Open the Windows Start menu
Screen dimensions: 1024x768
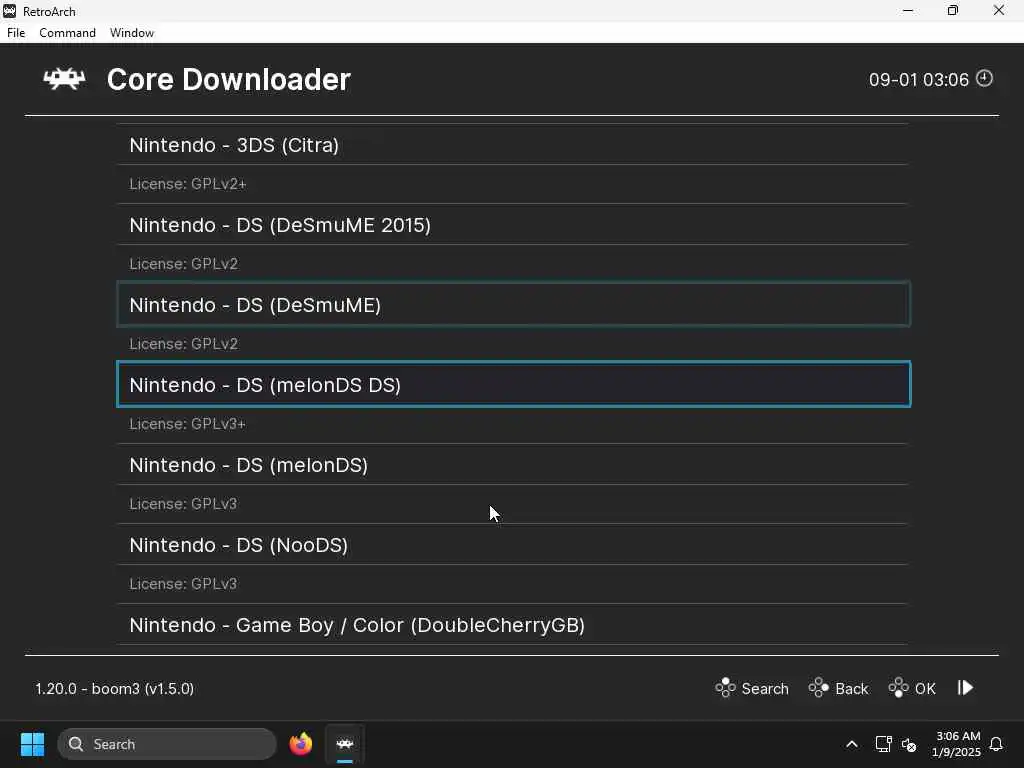32,744
